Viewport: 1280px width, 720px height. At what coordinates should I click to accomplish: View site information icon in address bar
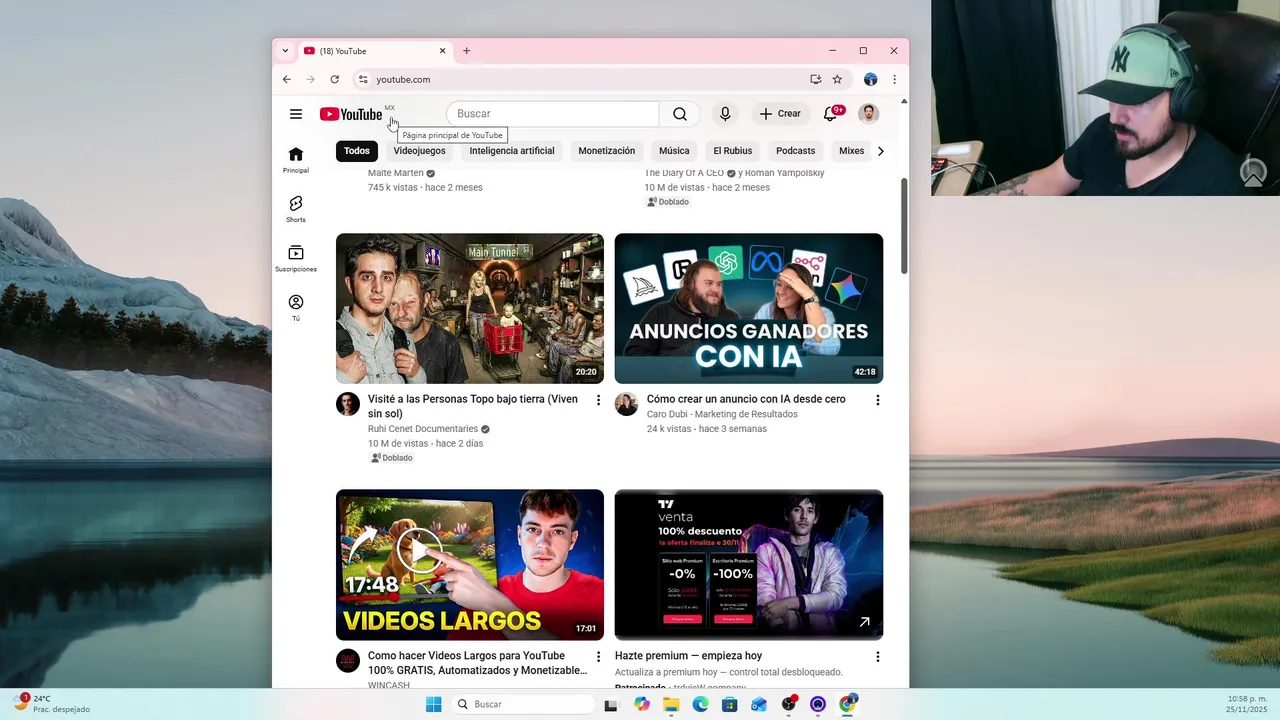pyautogui.click(x=364, y=79)
